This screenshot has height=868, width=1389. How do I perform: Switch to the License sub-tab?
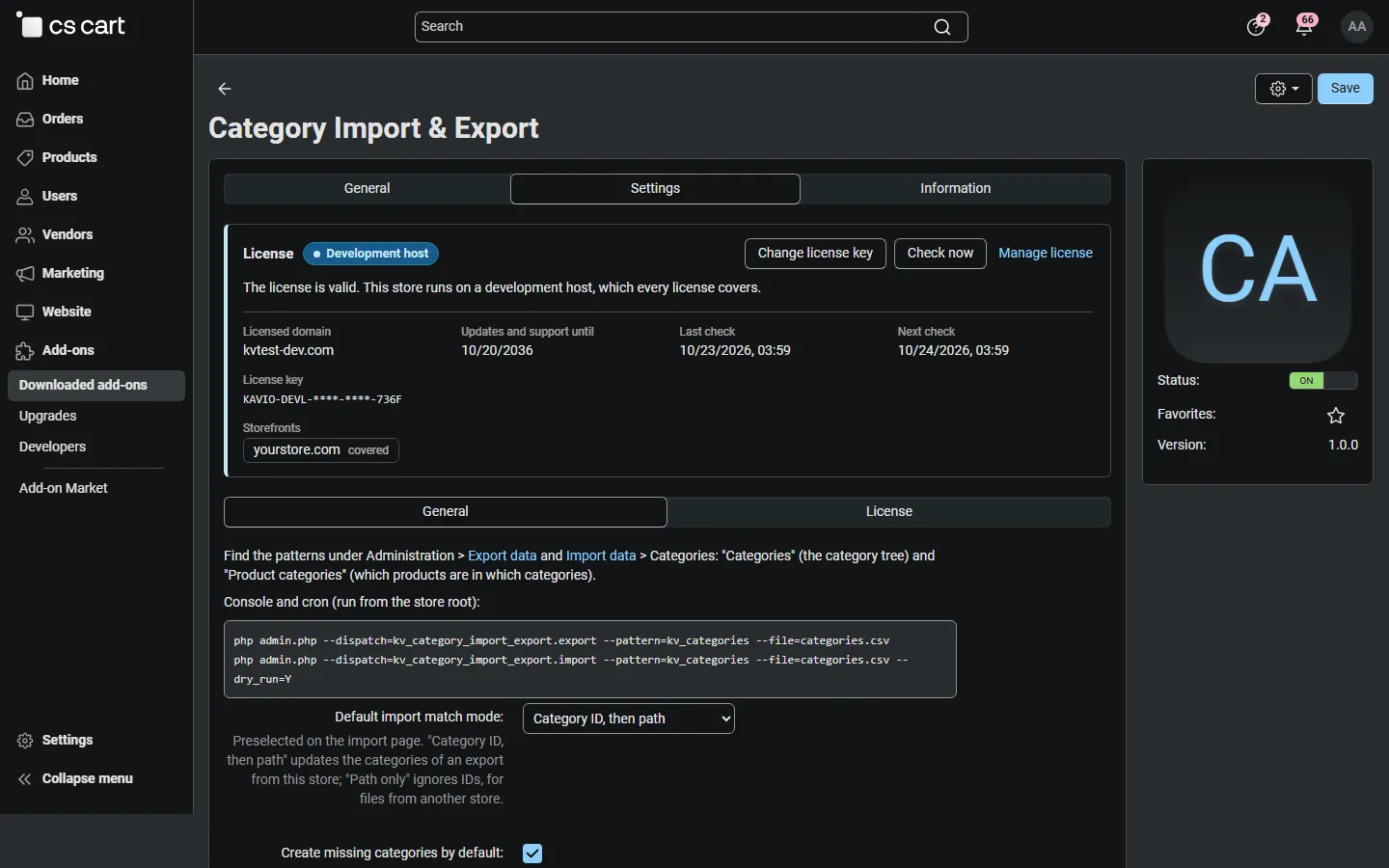coord(889,512)
